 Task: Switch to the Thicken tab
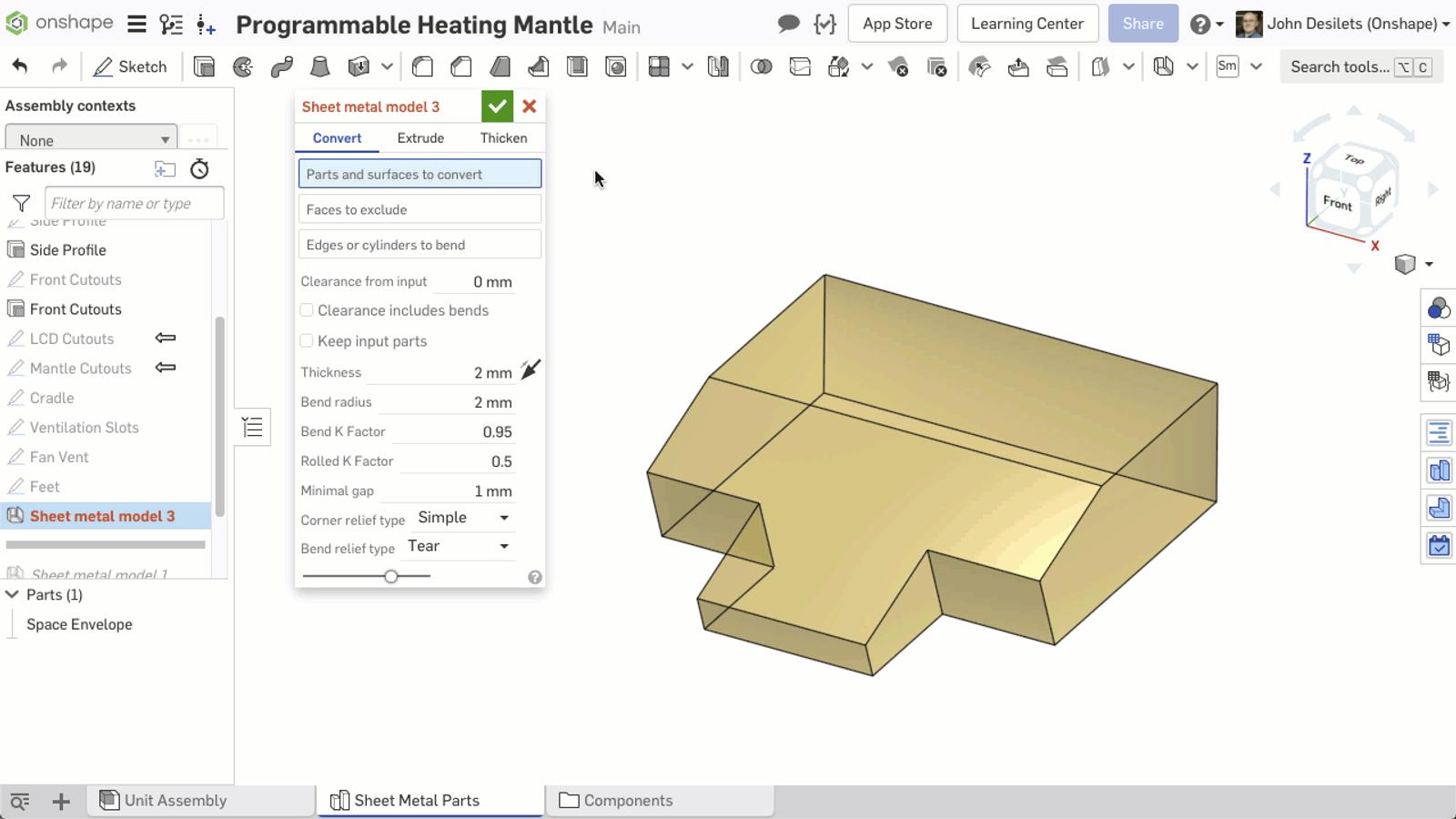tap(503, 138)
